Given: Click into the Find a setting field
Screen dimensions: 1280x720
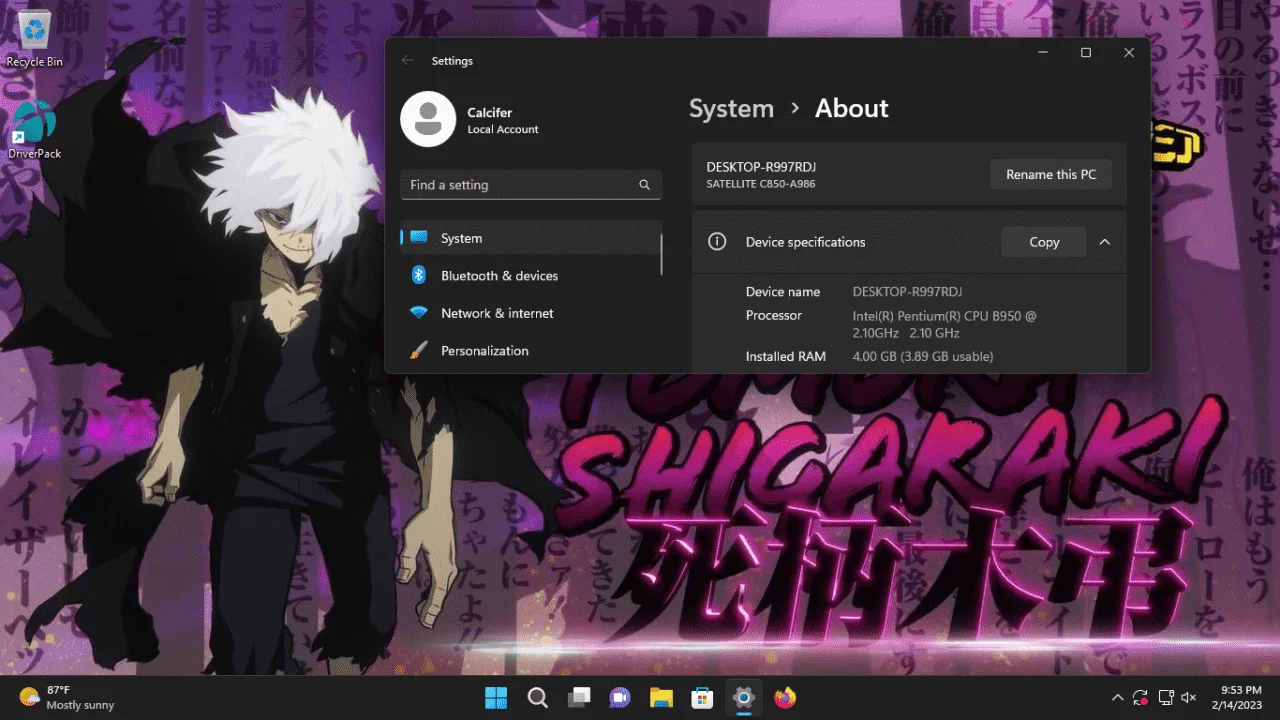Looking at the screenshot, I should coord(531,185).
